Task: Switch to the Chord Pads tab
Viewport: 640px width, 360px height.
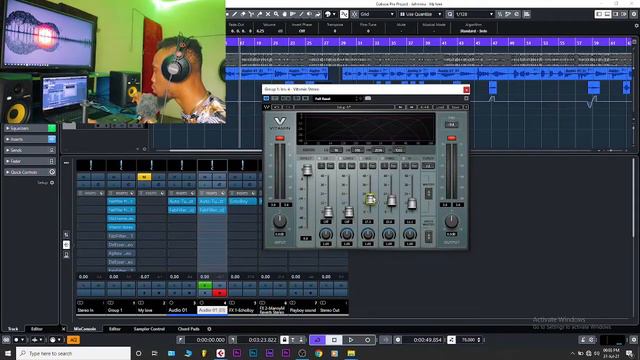Action: tap(189, 329)
